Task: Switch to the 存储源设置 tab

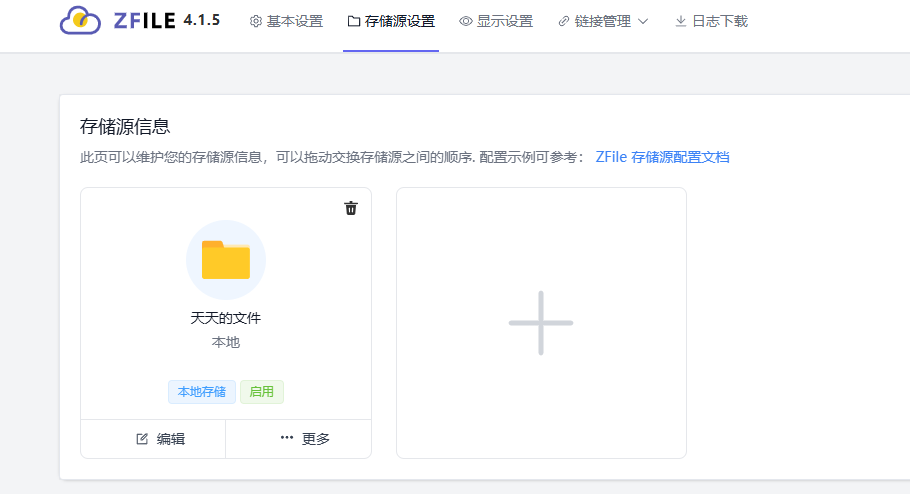Action: pos(391,21)
